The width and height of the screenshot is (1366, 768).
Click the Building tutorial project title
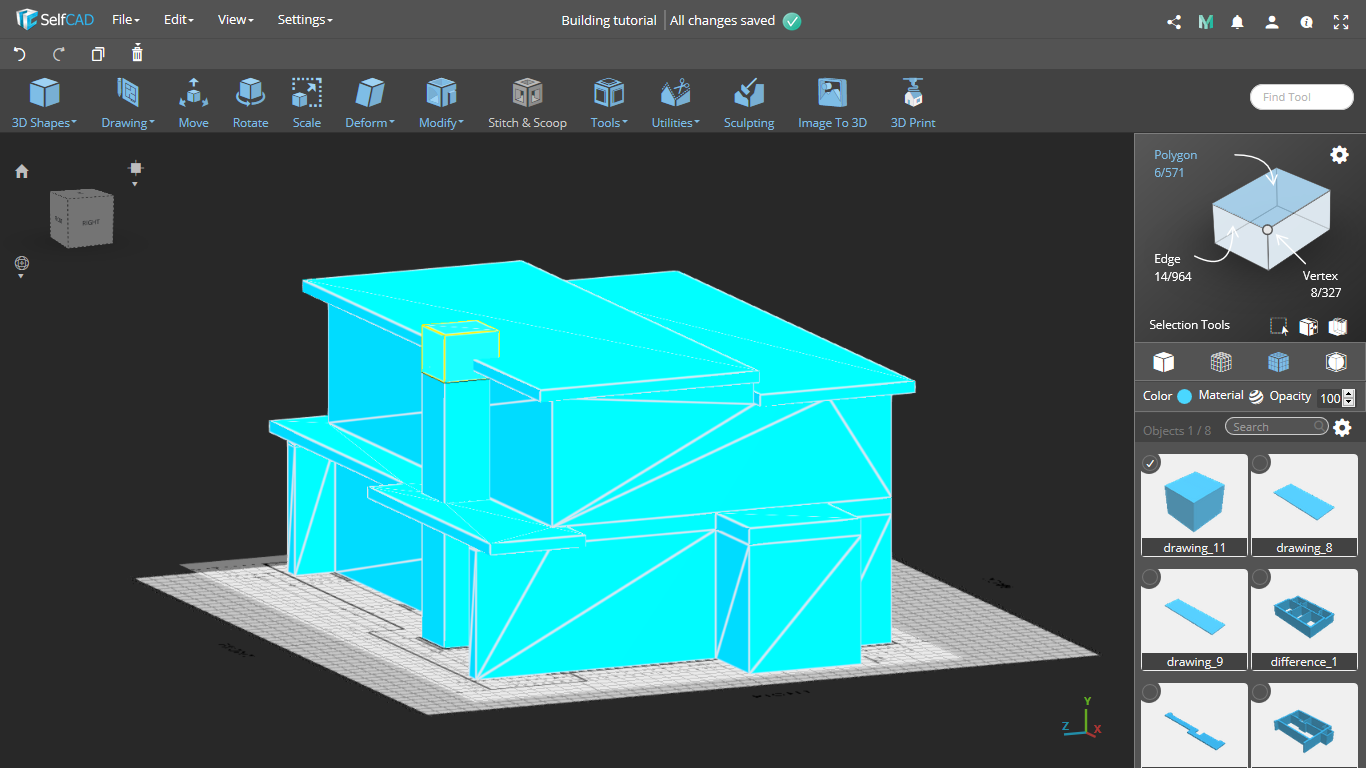[x=609, y=20]
